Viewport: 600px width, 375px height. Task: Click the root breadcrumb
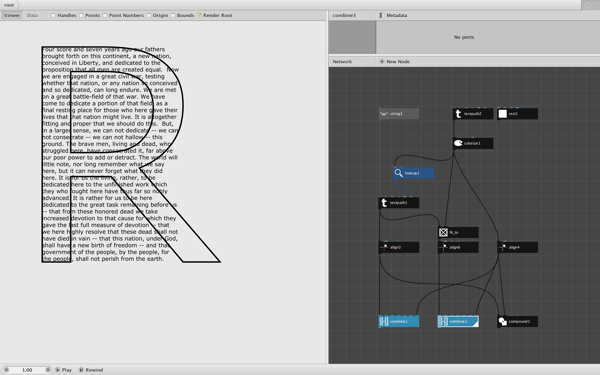[x=9, y=5]
